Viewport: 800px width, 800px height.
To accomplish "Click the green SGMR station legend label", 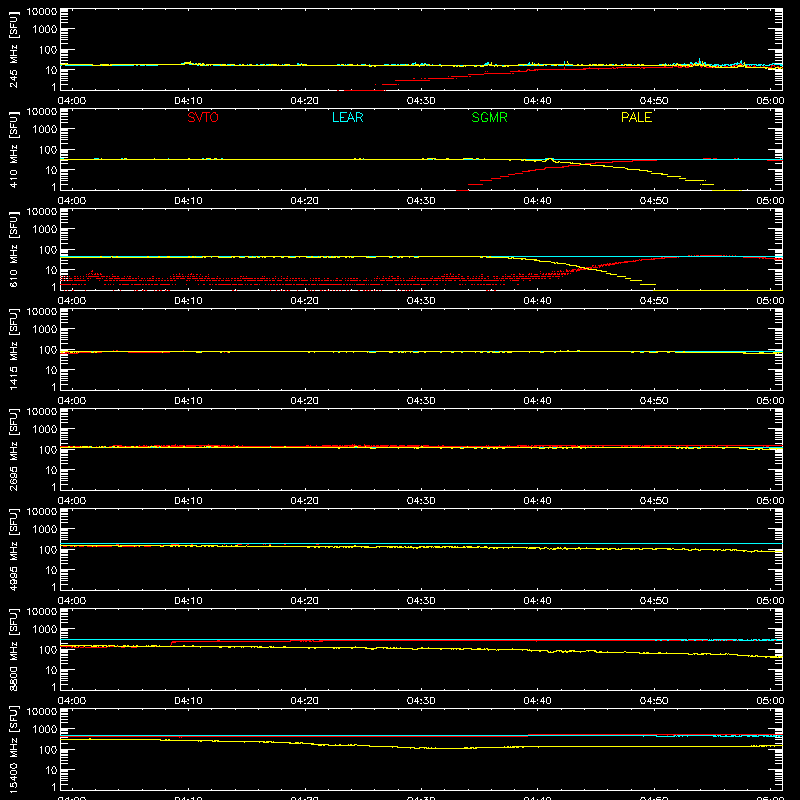I will [x=489, y=117].
